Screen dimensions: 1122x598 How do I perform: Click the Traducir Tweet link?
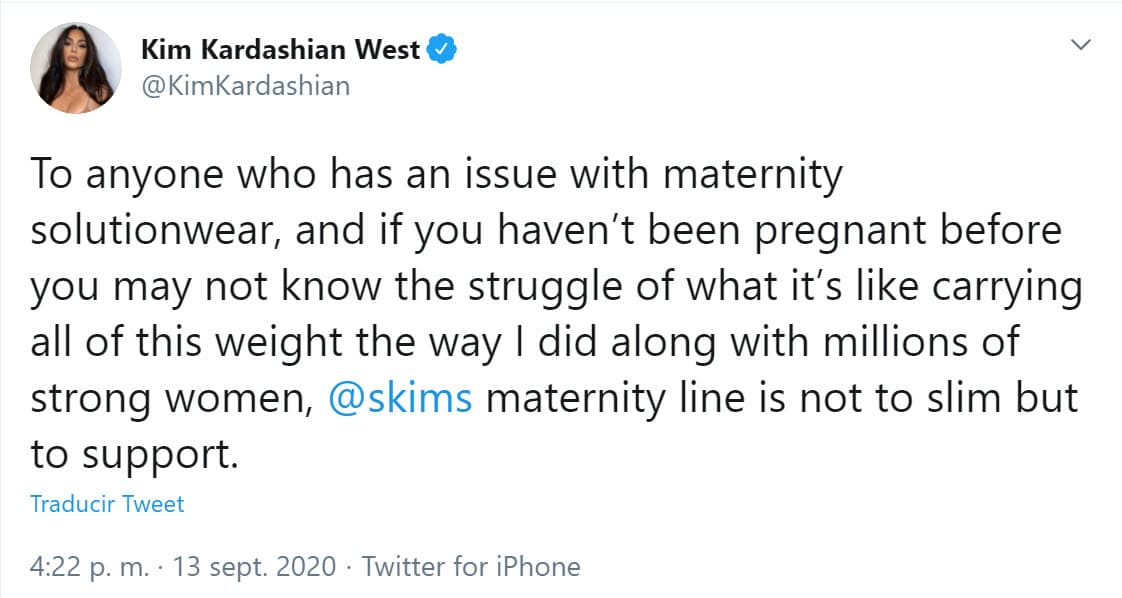(x=108, y=504)
